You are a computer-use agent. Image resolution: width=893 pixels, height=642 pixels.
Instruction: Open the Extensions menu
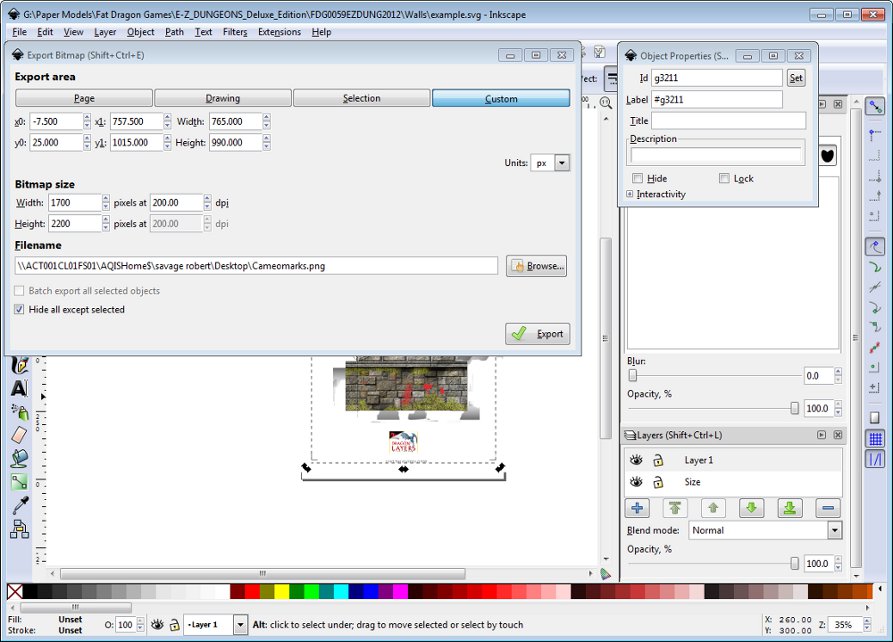pos(279,32)
